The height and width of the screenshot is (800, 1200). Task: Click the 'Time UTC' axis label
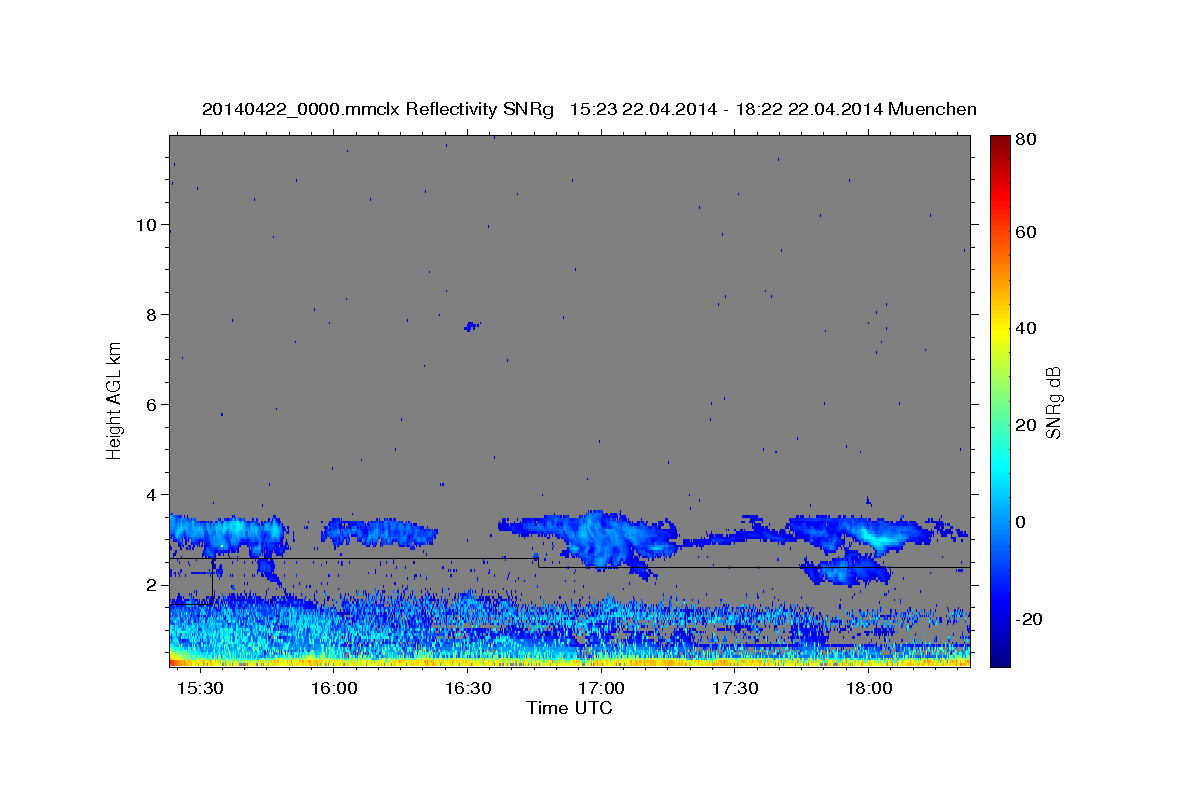click(x=569, y=708)
